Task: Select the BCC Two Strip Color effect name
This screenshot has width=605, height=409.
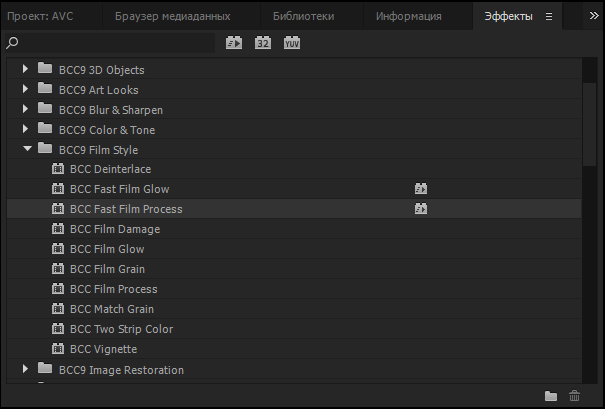Action: click(x=122, y=330)
